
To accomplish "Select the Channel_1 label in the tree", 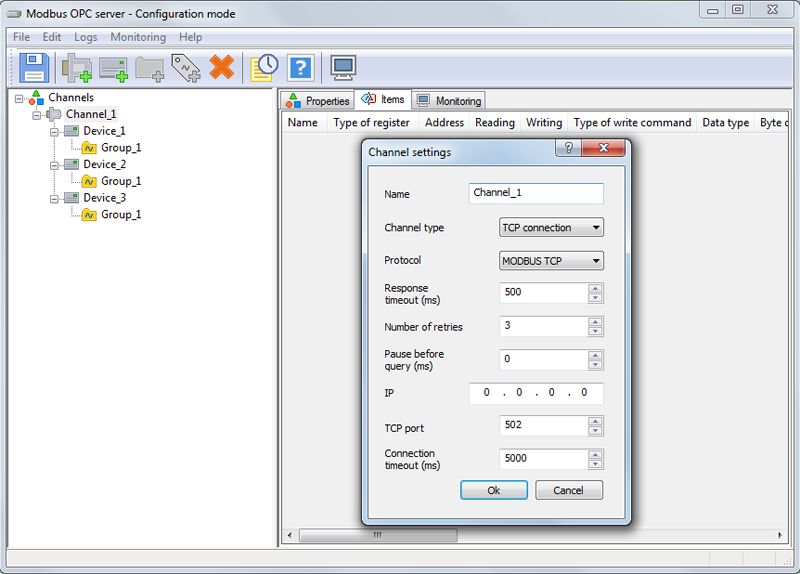I will 91,114.
